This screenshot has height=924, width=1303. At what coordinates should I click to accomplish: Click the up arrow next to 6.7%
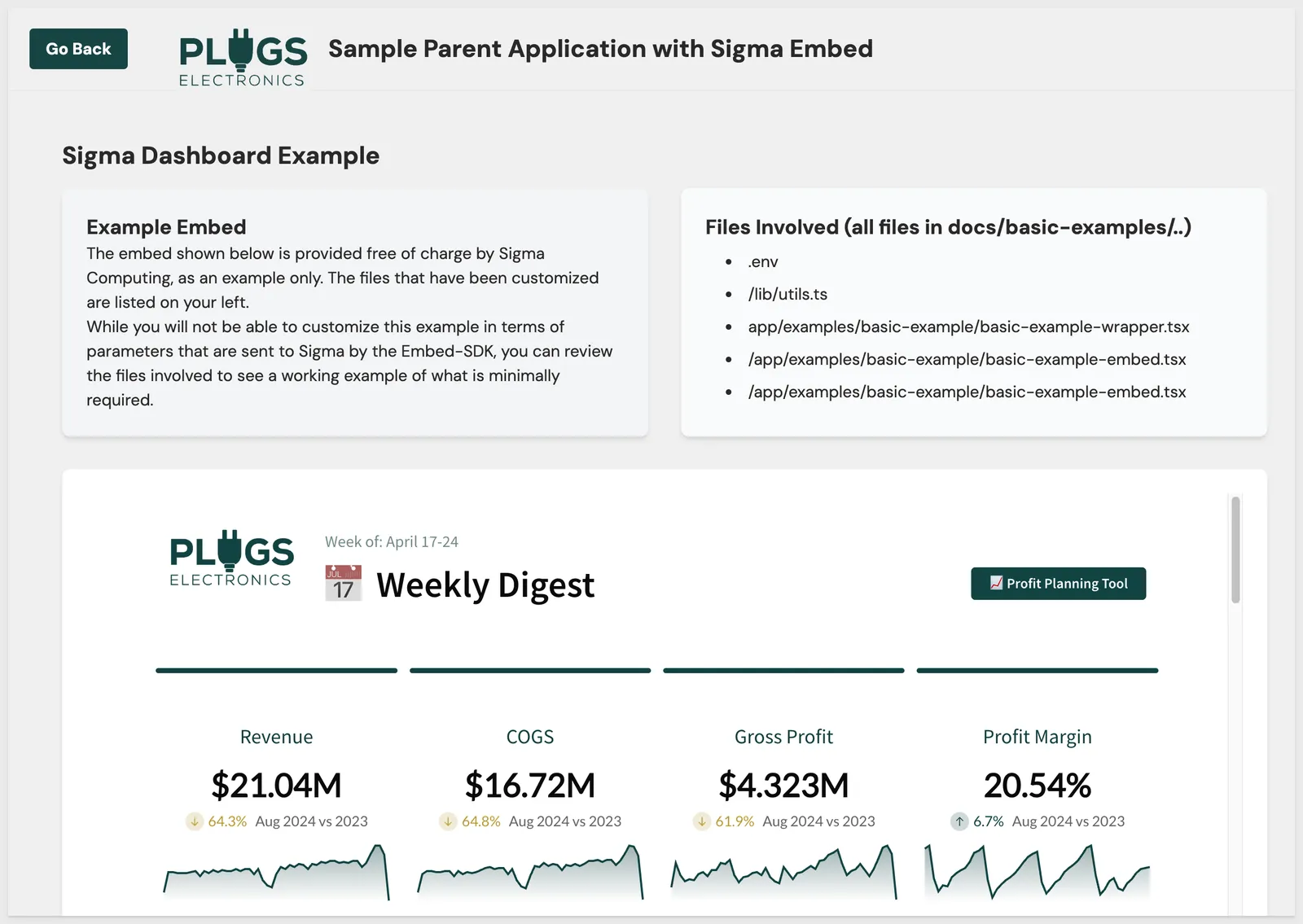pos(959,821)
